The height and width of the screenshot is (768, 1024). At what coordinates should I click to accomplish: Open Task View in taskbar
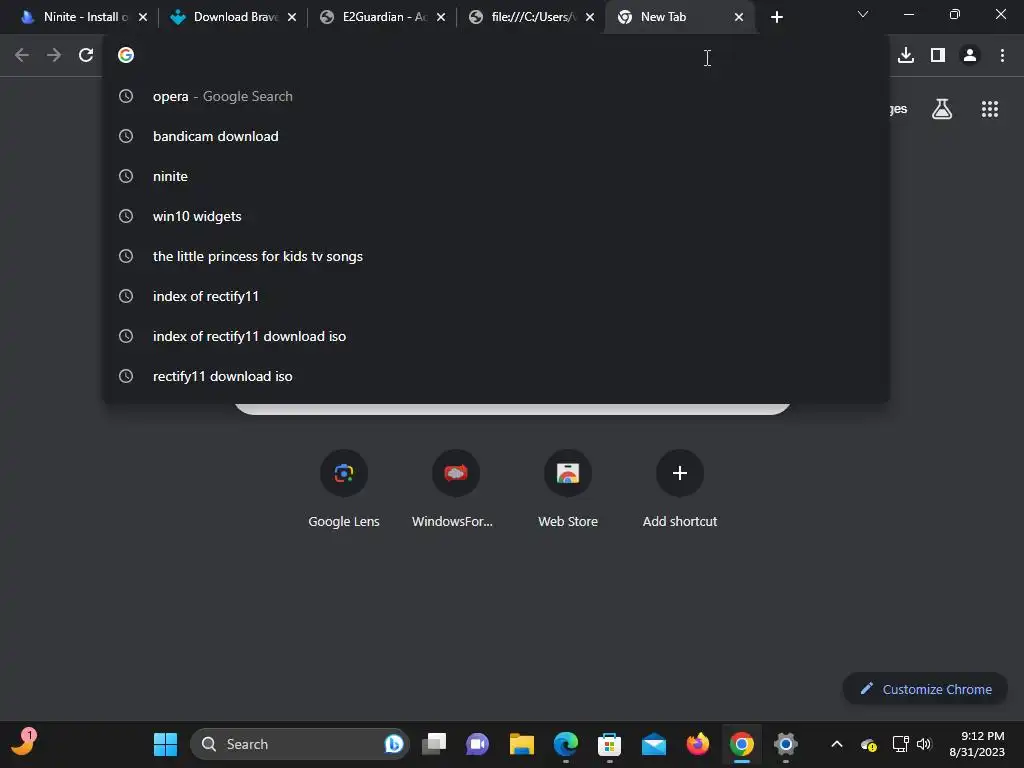pos(434,744)
